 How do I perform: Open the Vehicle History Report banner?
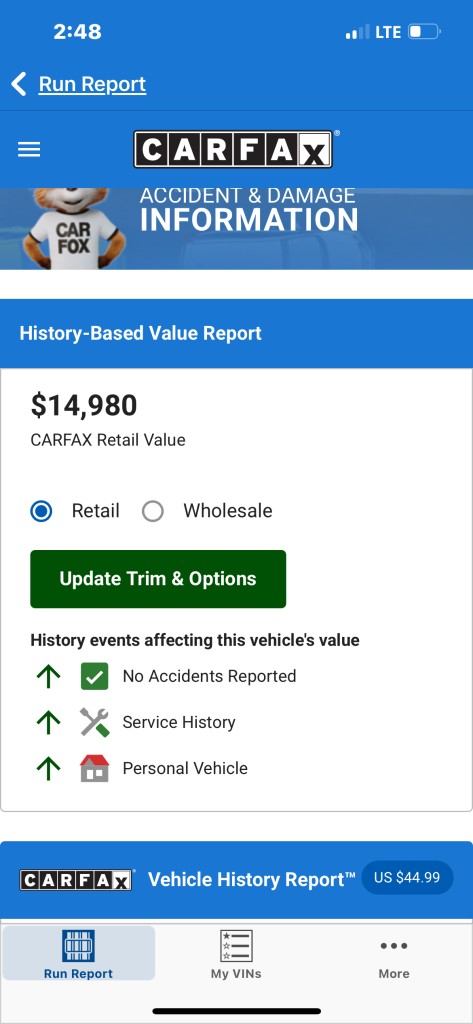coord(236,880)
